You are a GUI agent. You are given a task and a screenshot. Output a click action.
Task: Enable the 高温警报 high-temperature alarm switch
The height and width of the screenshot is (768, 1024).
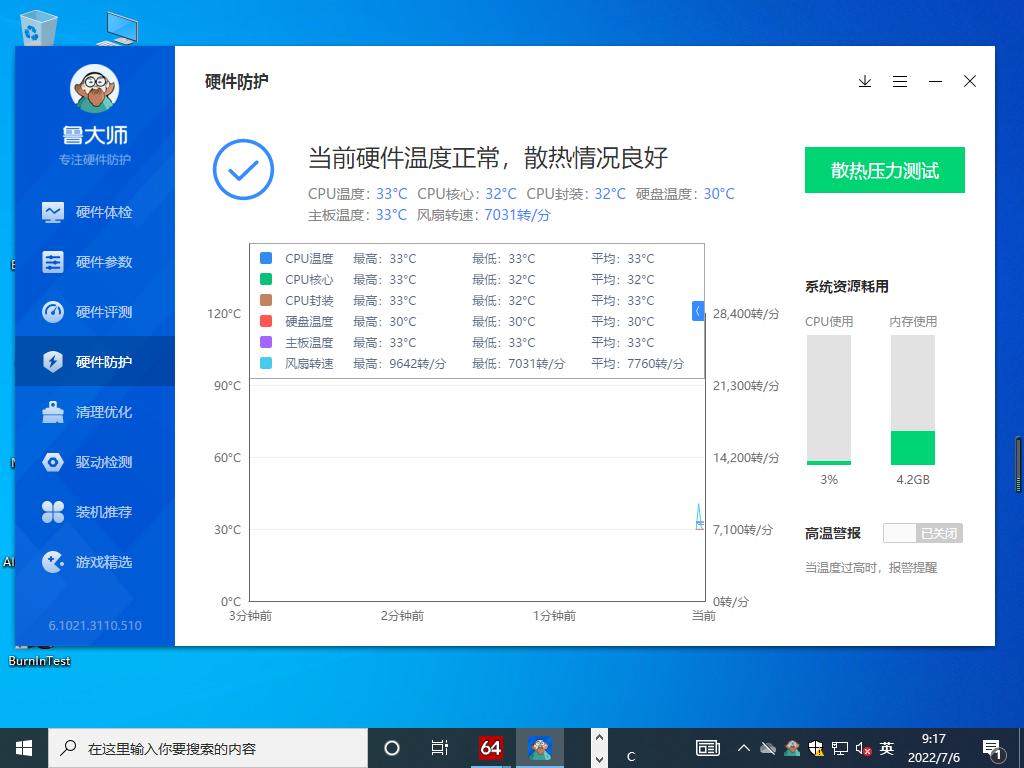click(x=922, y=533)
